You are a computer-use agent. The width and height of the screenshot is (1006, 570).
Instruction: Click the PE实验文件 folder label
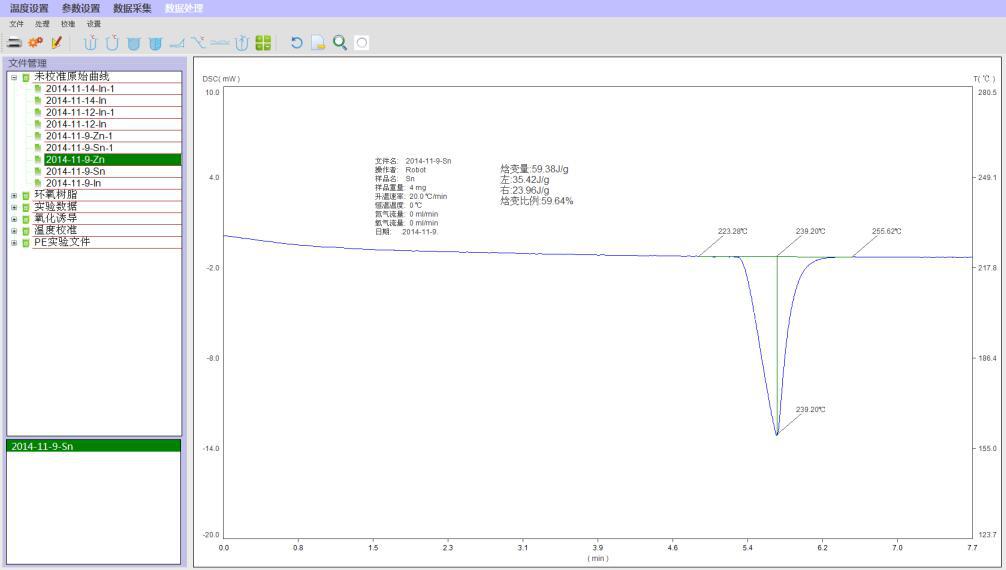click(62, 242)
